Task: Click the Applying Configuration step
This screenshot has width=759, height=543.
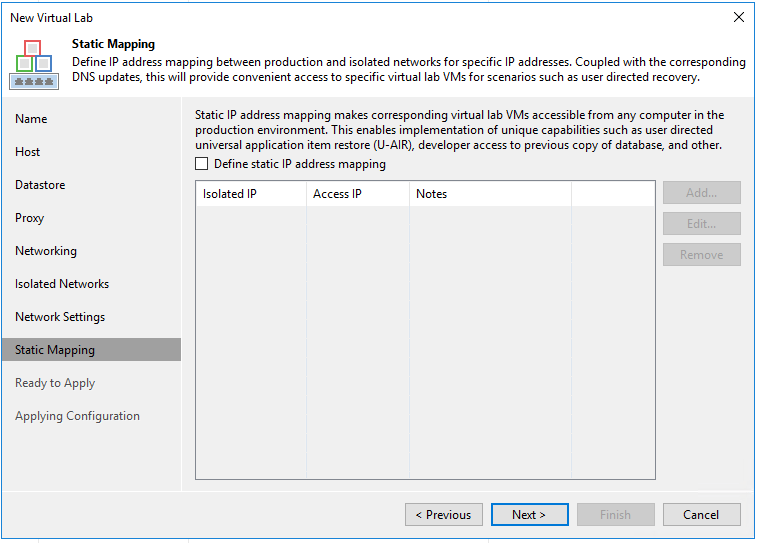Action: 77,416
